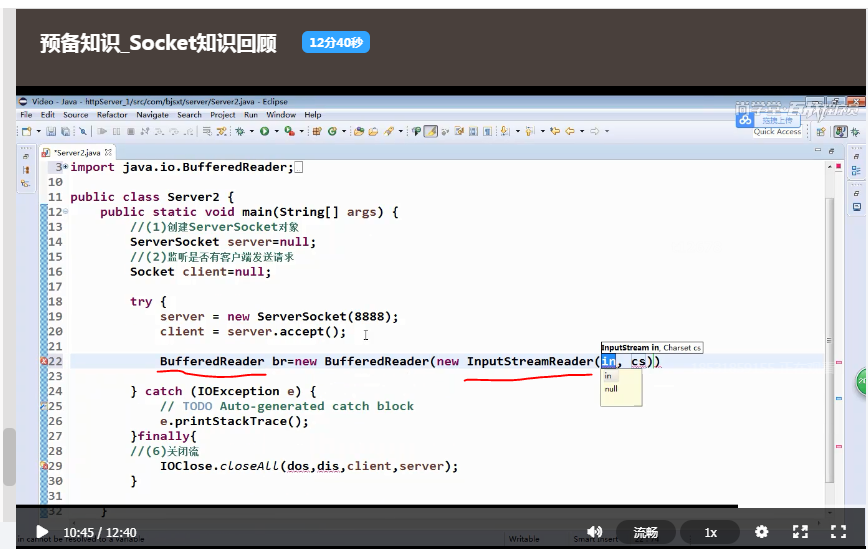Expand the folded import block at line 3
This screenshot has width=868, height=549.
click(66, 167)
